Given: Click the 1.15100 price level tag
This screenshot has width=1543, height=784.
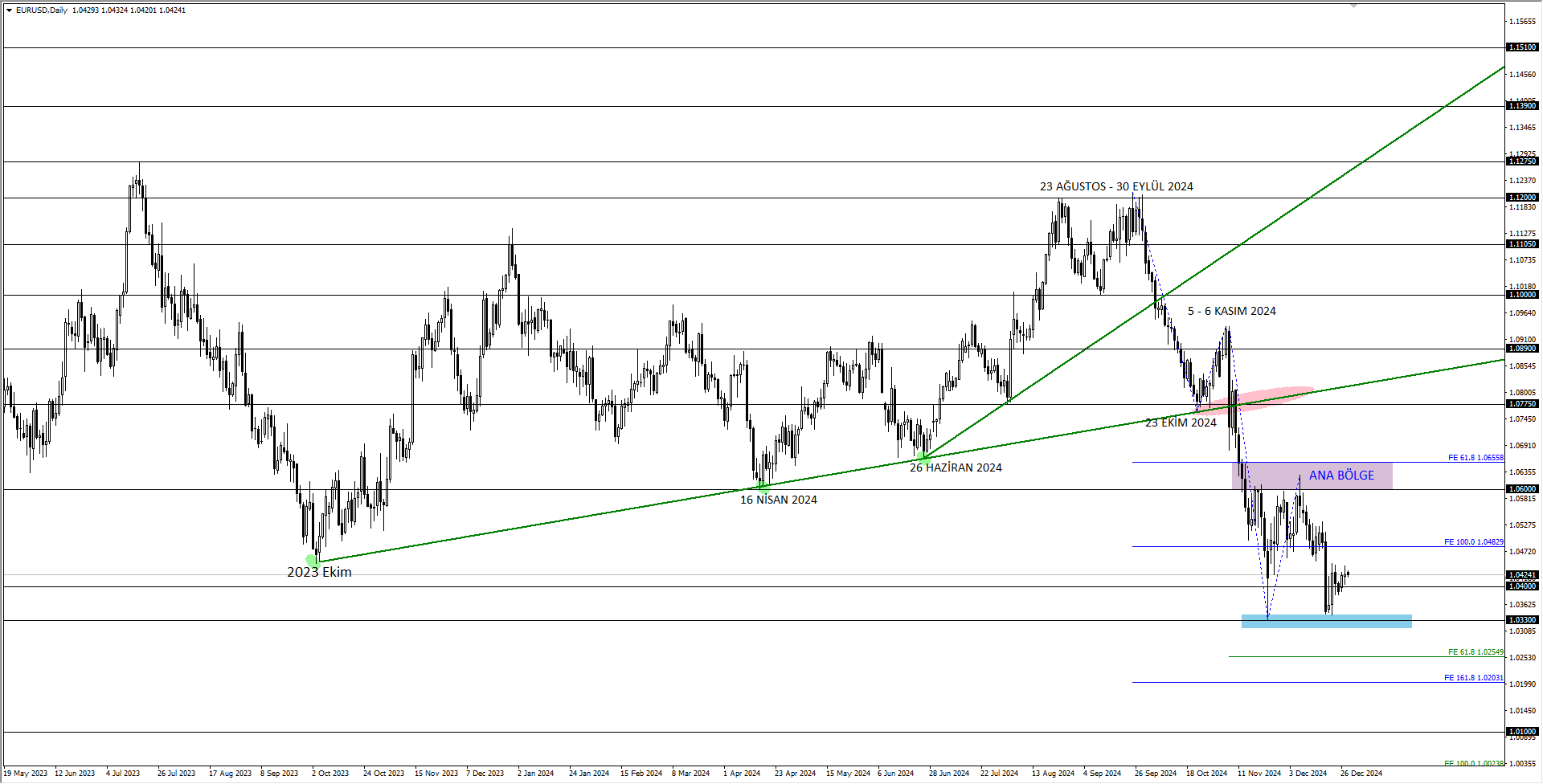Looking at the screenshot, I should click(x=1522, y=47).
